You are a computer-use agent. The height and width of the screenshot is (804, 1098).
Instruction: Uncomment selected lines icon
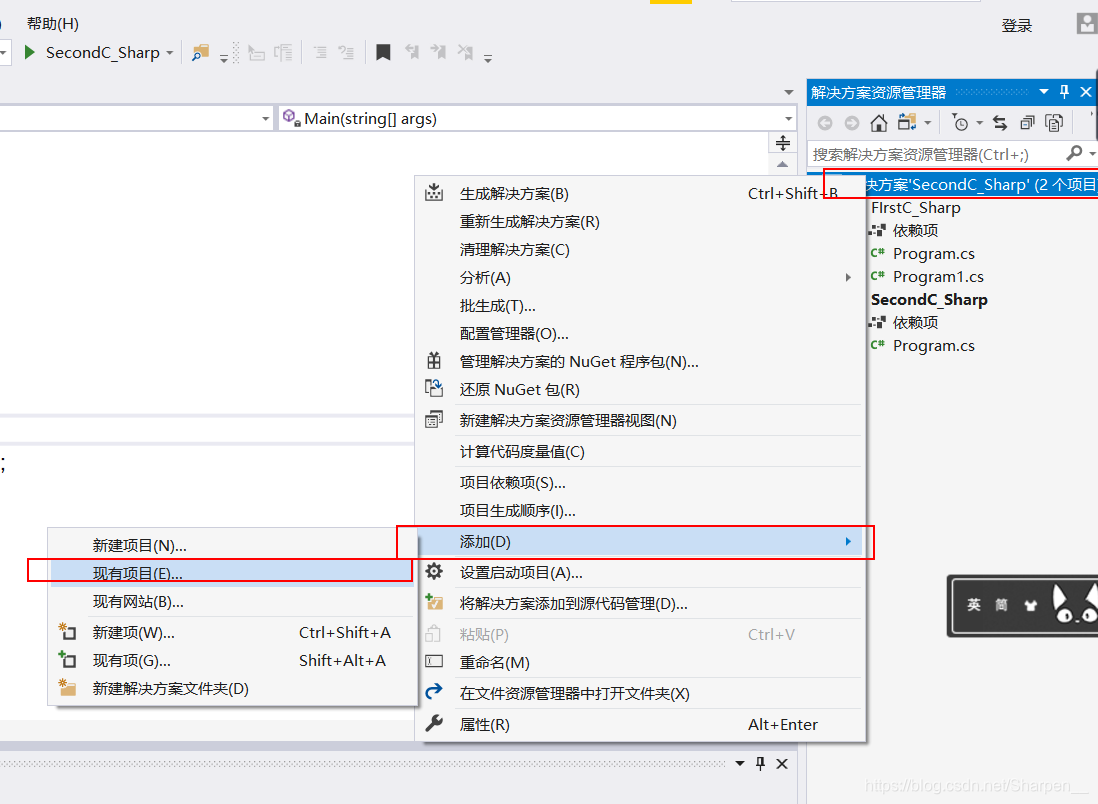point(346,53)
